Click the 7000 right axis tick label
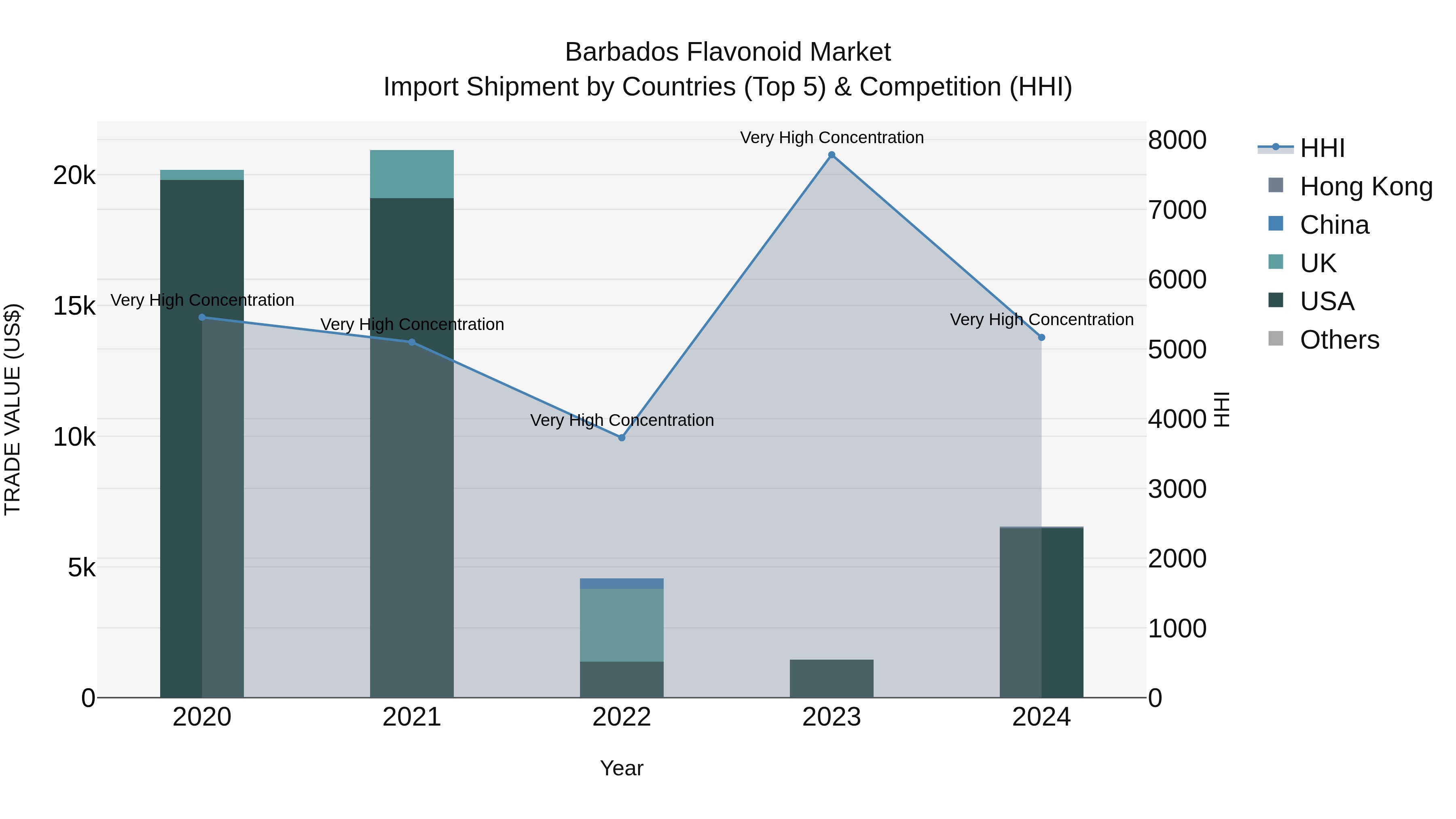The width and height of the screenshot is (1456, 819). coord(1177,210)
